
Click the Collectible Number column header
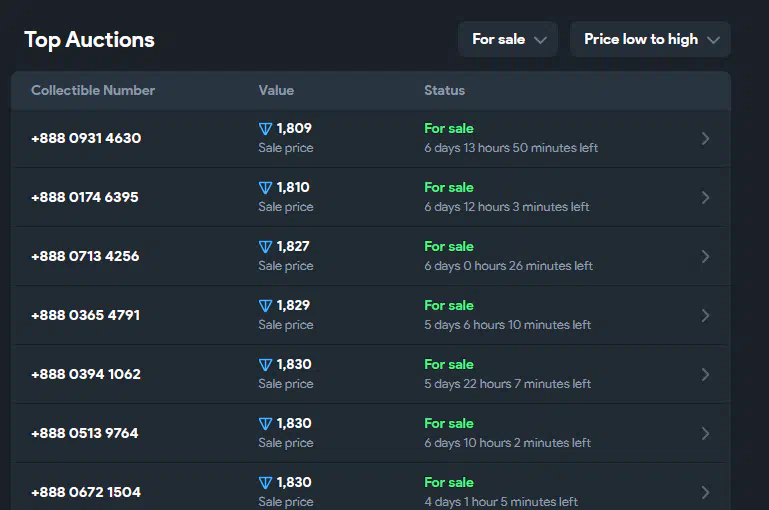pyautogui.click(x=93, y=90)
